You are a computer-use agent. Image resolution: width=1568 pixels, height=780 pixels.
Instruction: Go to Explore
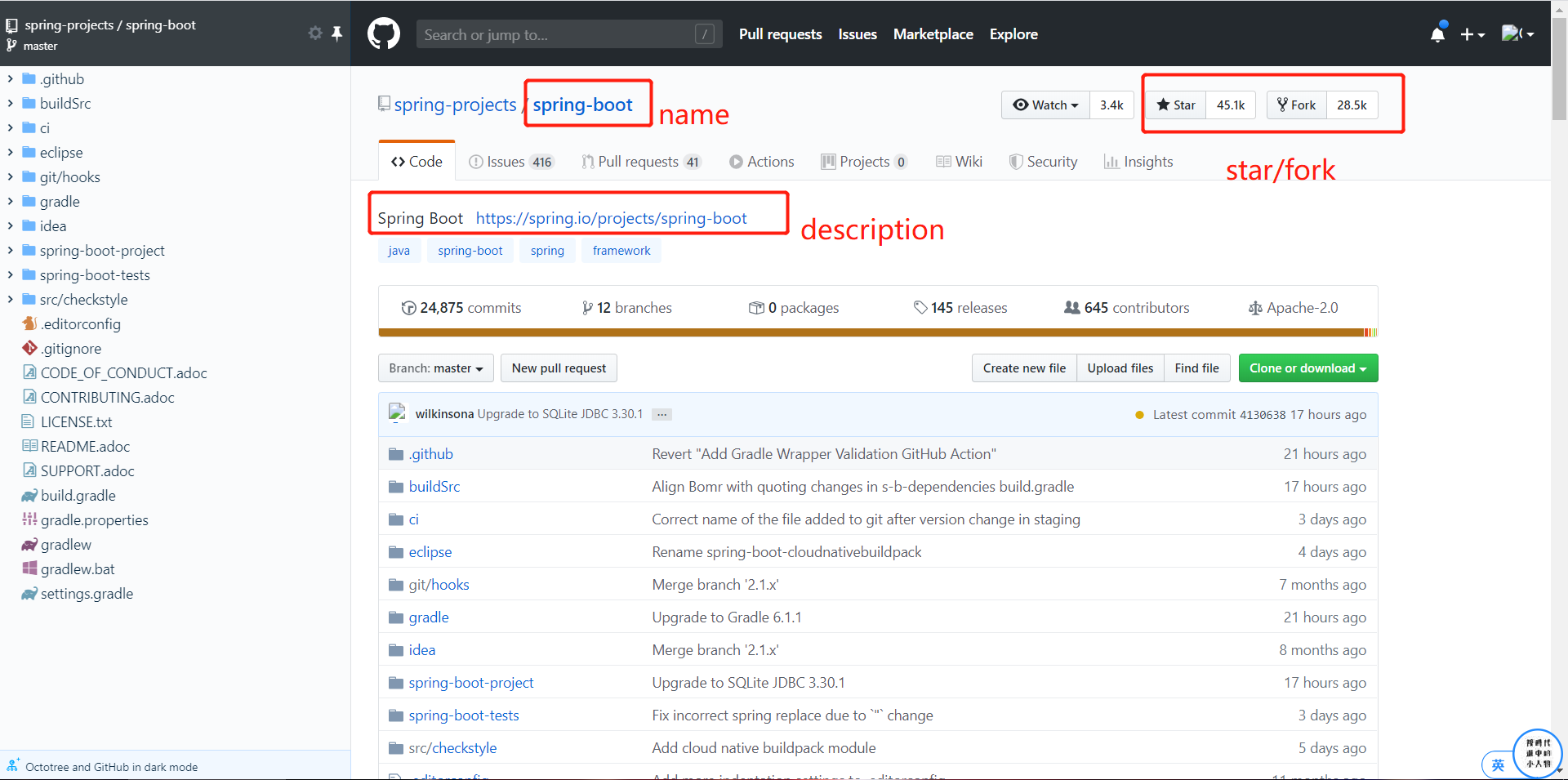click(x=1013, y=34)
